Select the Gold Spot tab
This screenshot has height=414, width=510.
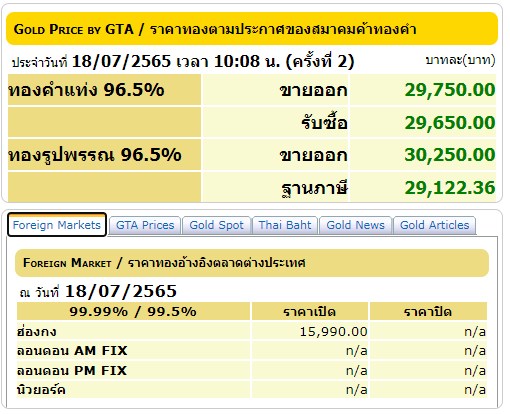tap(216, 225)
